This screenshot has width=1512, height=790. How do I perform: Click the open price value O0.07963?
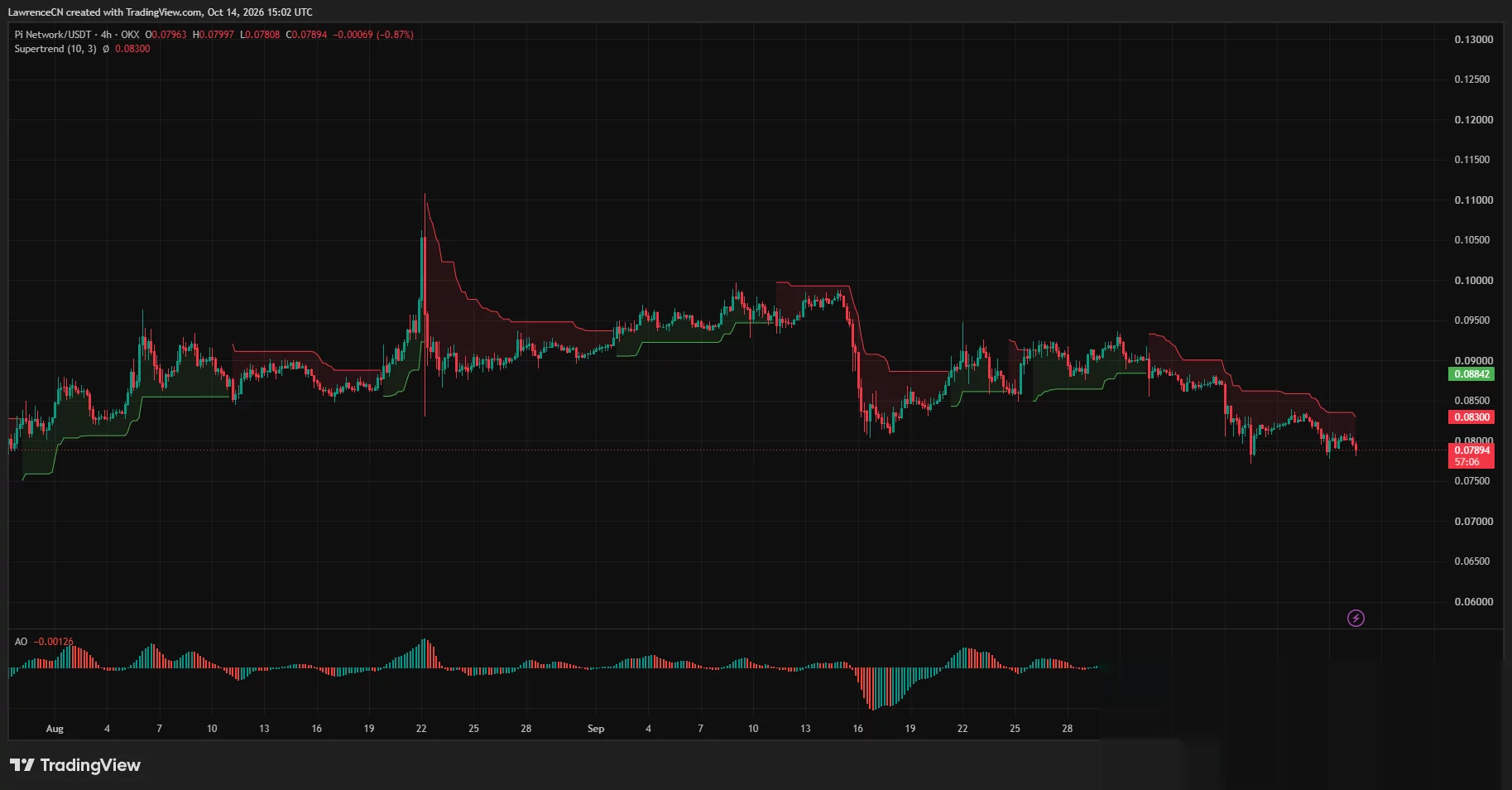[166, 35]
